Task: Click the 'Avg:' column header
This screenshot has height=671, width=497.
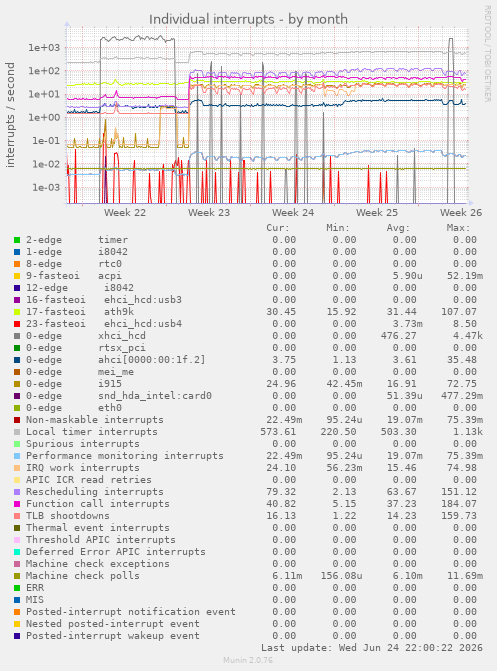Action: point(398,228)
